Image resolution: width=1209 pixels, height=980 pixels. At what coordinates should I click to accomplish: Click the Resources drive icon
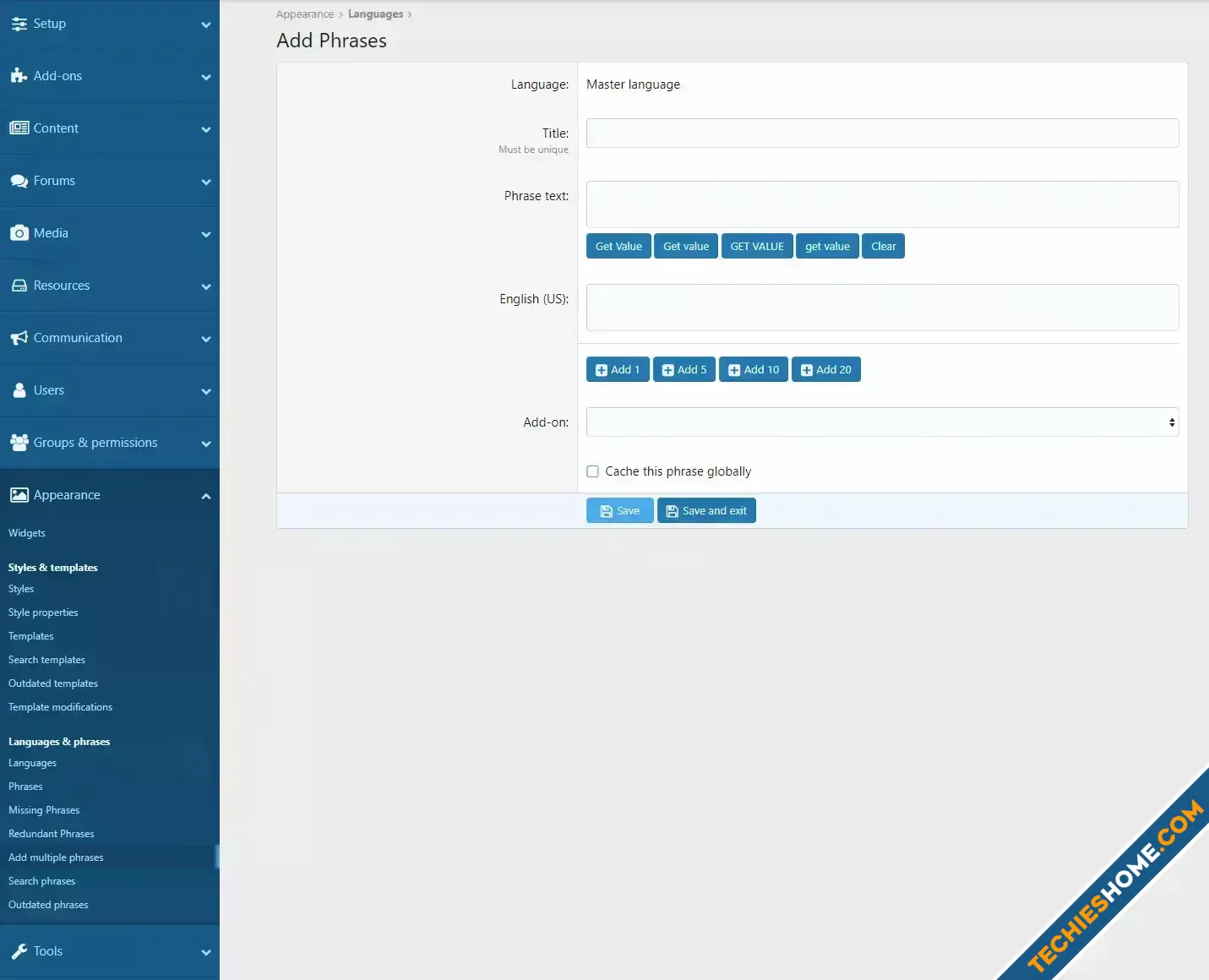coord(19,286)
